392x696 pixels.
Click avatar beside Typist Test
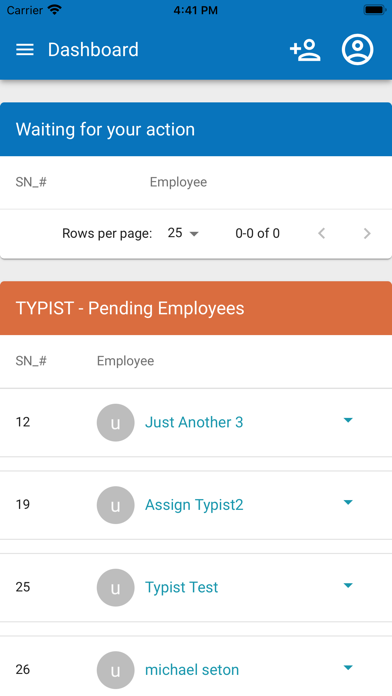pos(115,588)
